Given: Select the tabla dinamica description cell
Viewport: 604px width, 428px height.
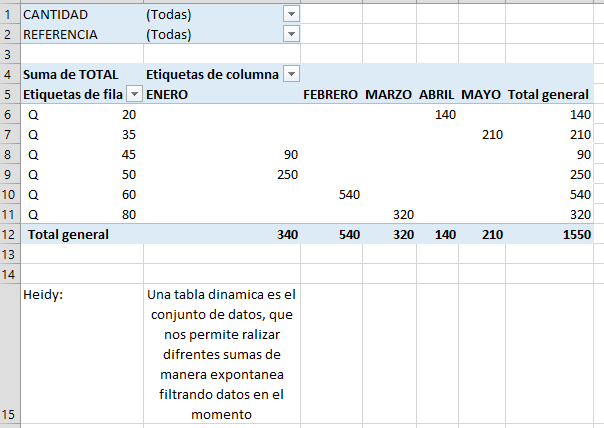Looking at the screenshot, I should [x=222, y=354].
